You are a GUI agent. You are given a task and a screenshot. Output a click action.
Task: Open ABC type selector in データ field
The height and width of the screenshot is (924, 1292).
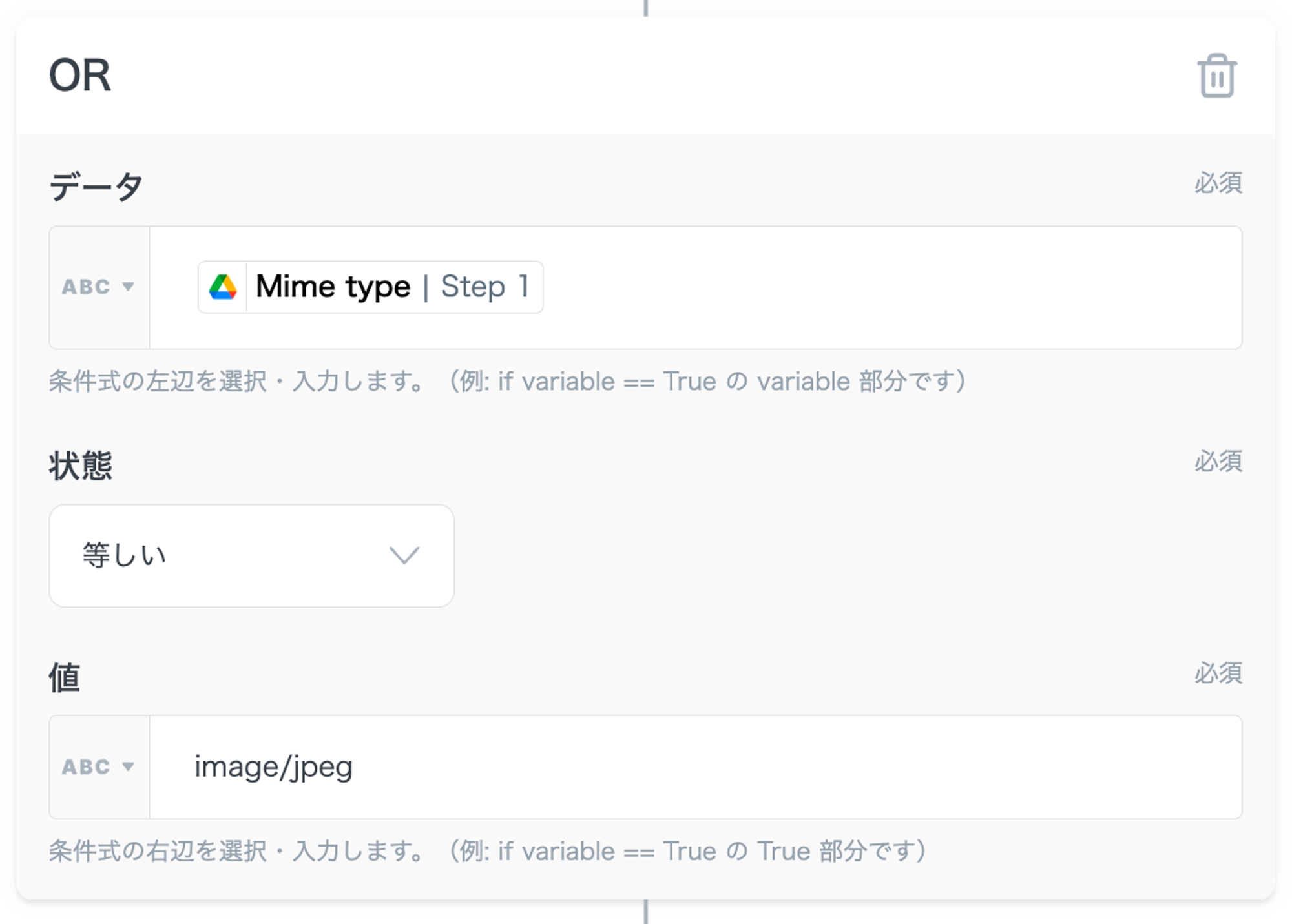(x=98, y=287)
